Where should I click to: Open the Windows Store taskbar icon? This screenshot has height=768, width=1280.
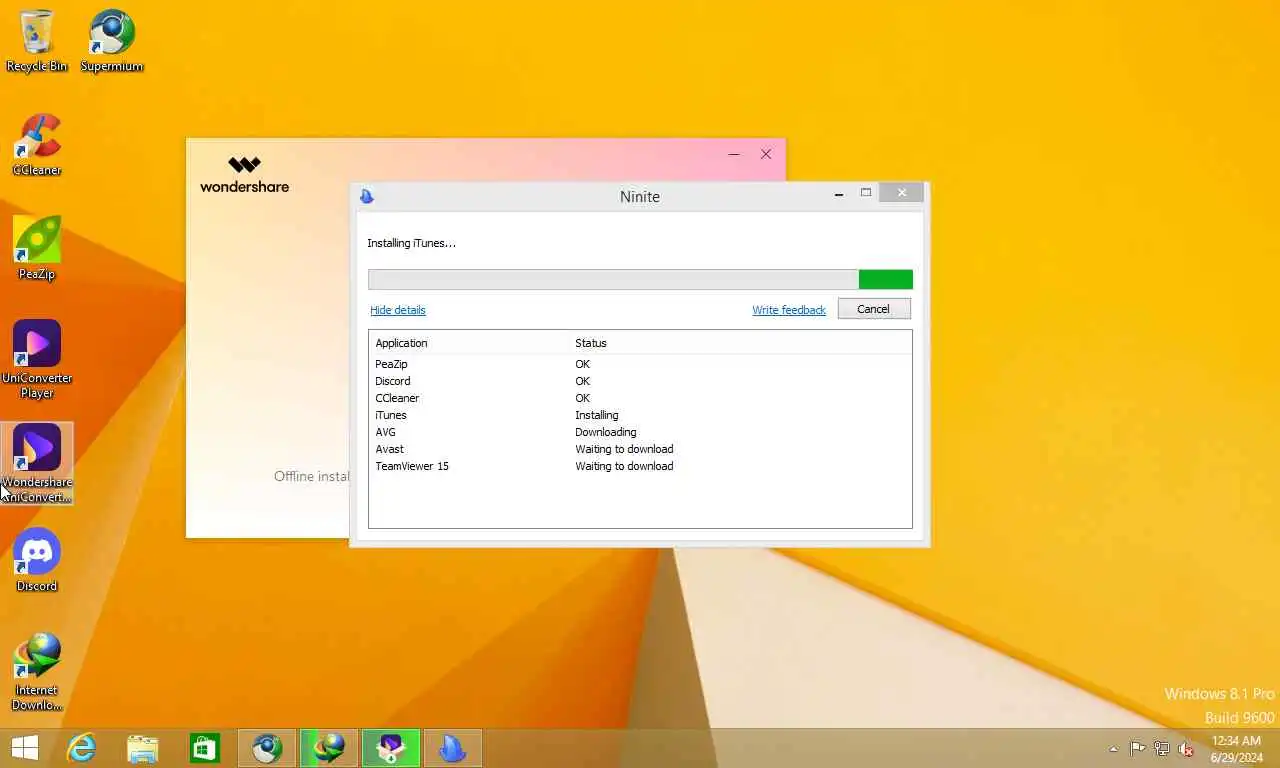point(205,748)
